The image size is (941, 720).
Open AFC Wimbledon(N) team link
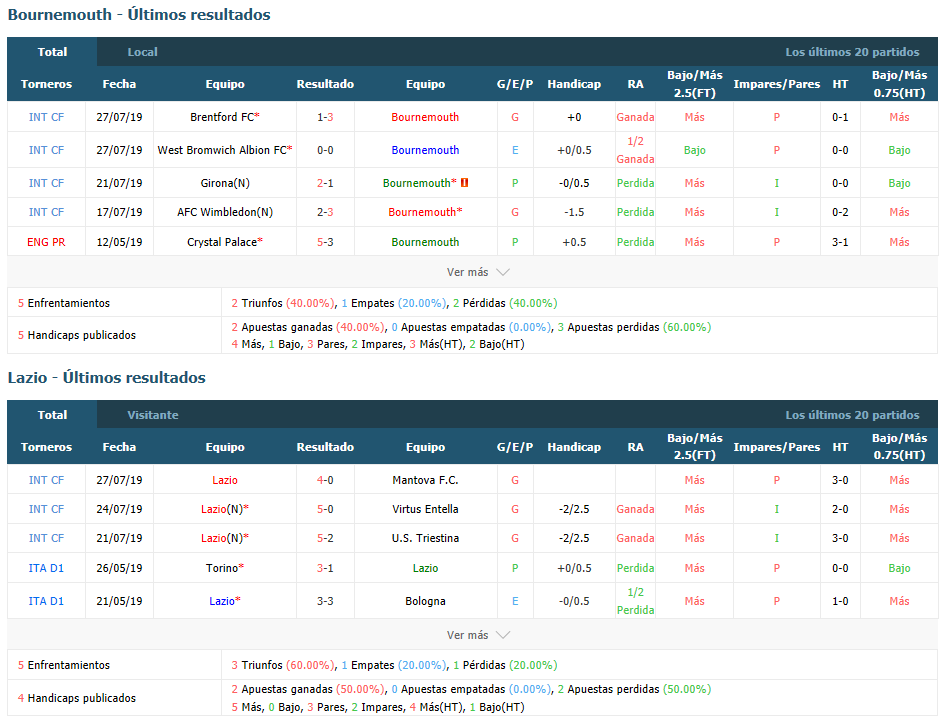224,212
